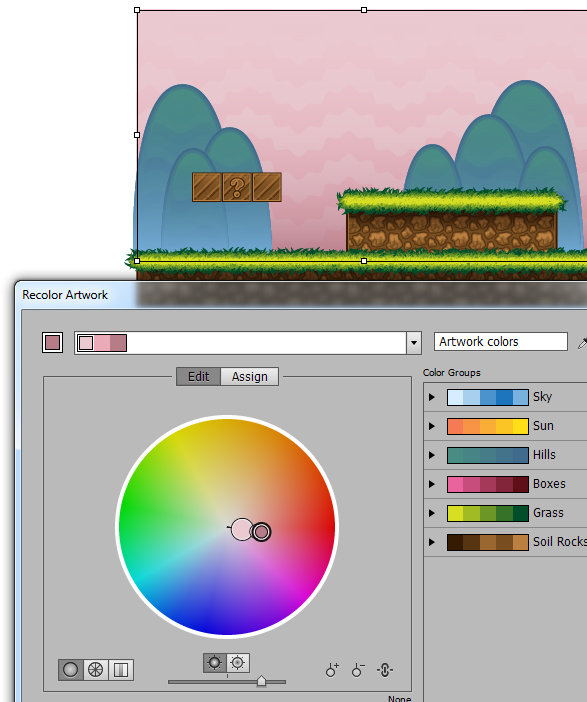The height and width of the screenshot is (702, 587).
Task: Select the Sky color group swatches
Action: click(x=488, y=397)
